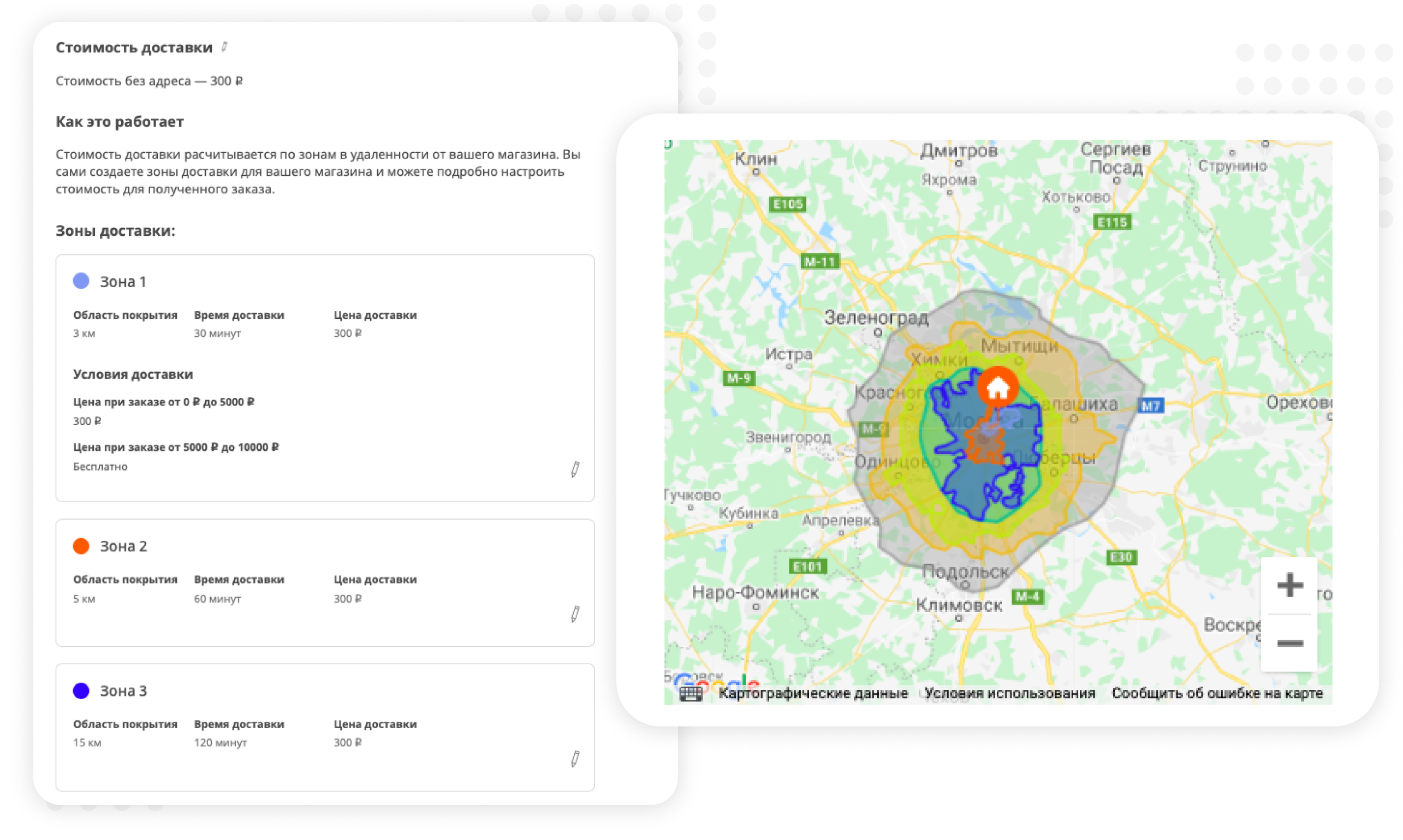The image size is (1403, 840).
Task: Click the M-11 road badge on map
Action: pyautogui.click(x=820, y=261)
